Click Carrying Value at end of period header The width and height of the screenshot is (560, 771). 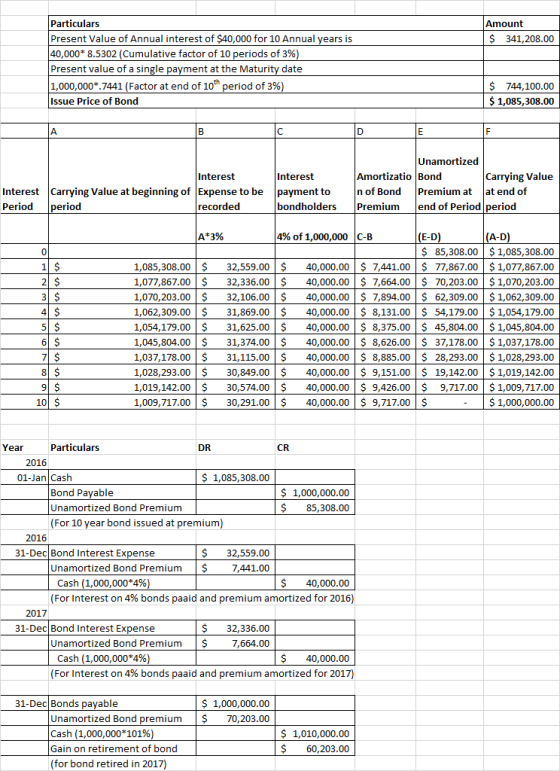click(x=522, y=176)
